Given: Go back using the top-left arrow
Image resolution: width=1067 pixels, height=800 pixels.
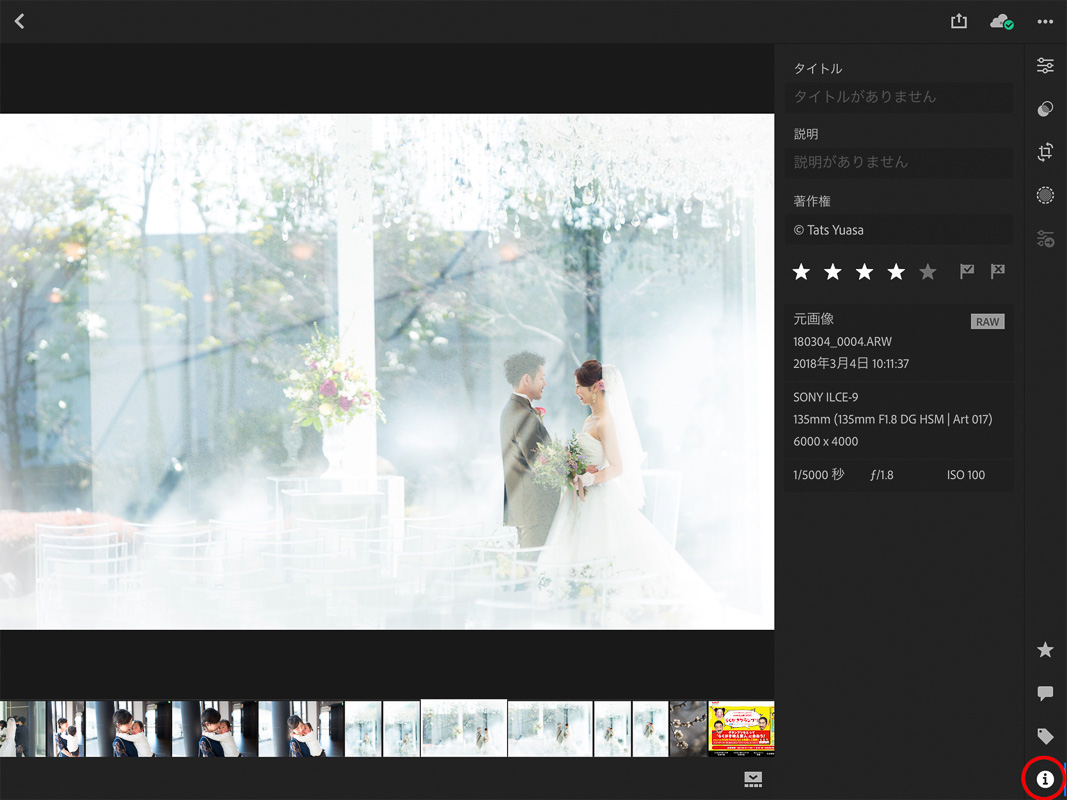Looking at the screenshot, I should point(19,21).
